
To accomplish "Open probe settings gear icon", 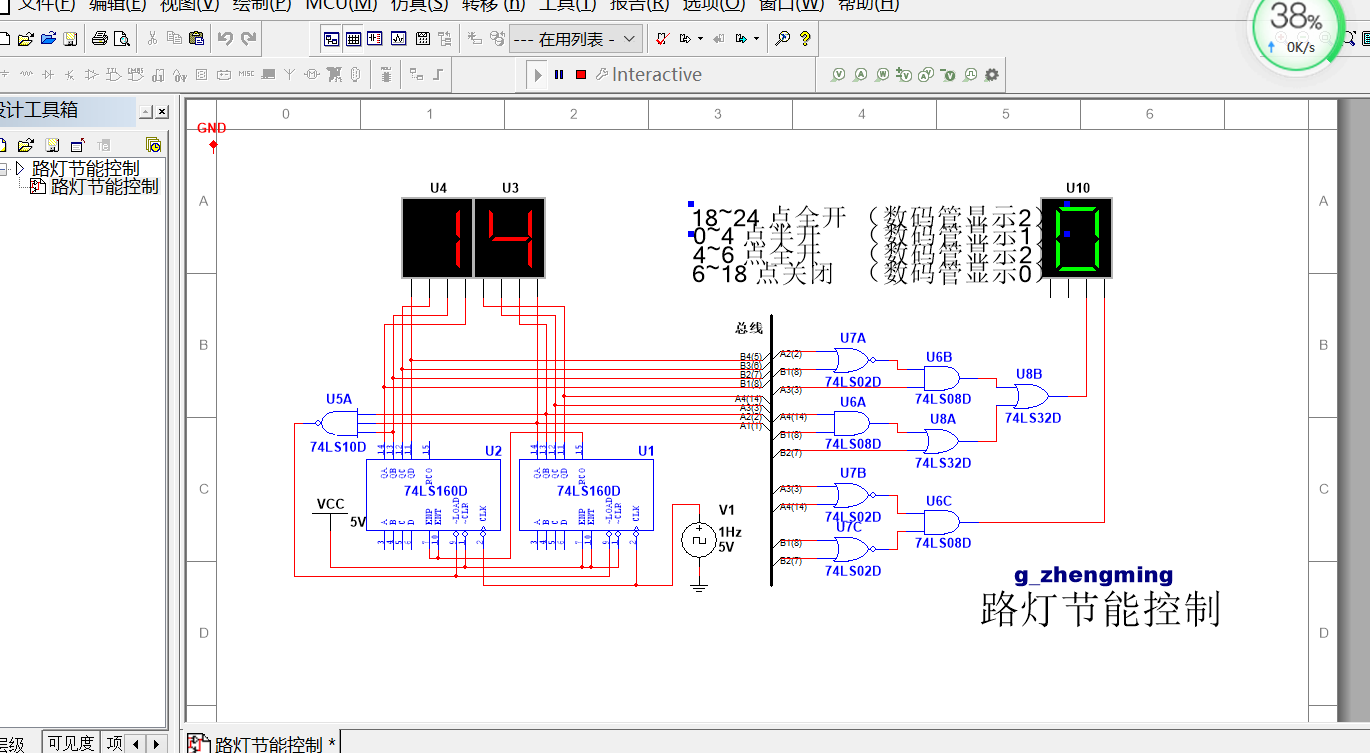I will (992, 75).
